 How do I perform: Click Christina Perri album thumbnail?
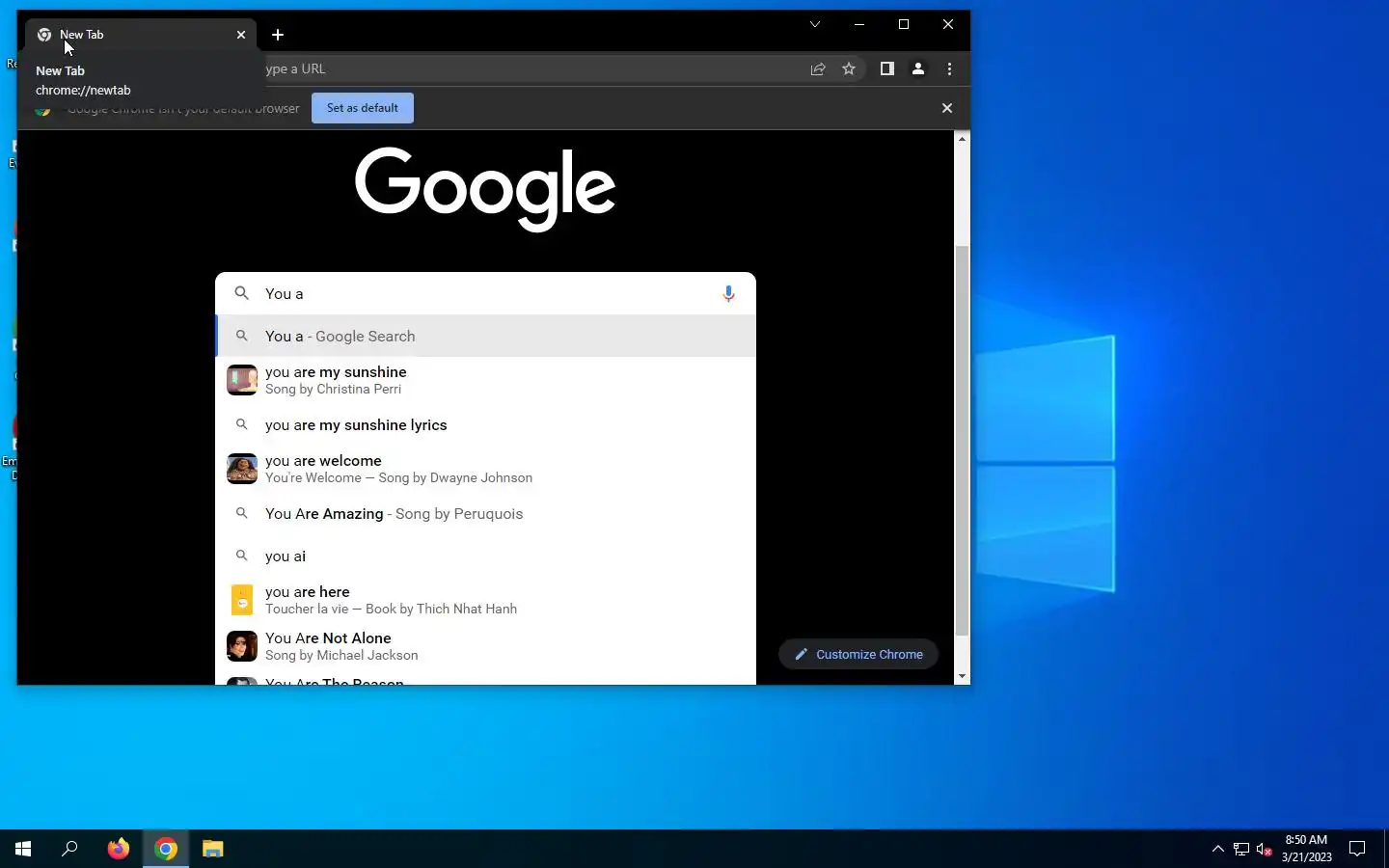point(242,380)
